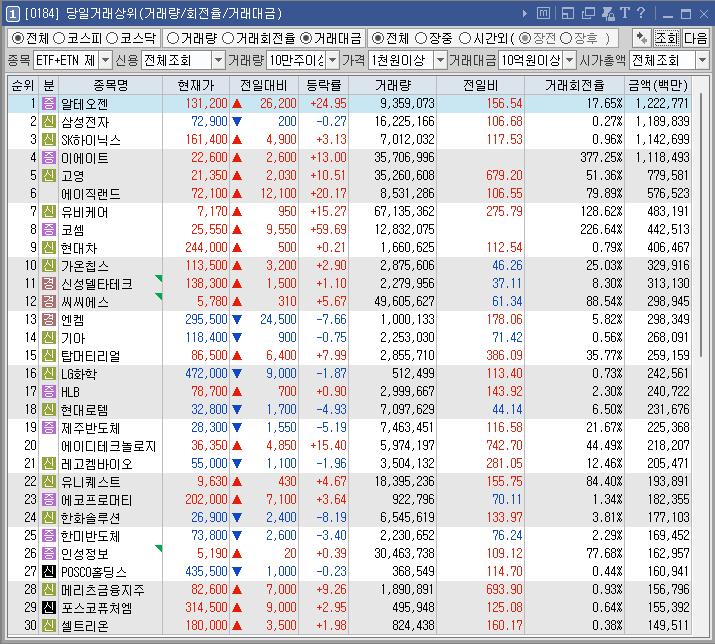Select the 코스피 radio button

59,38
